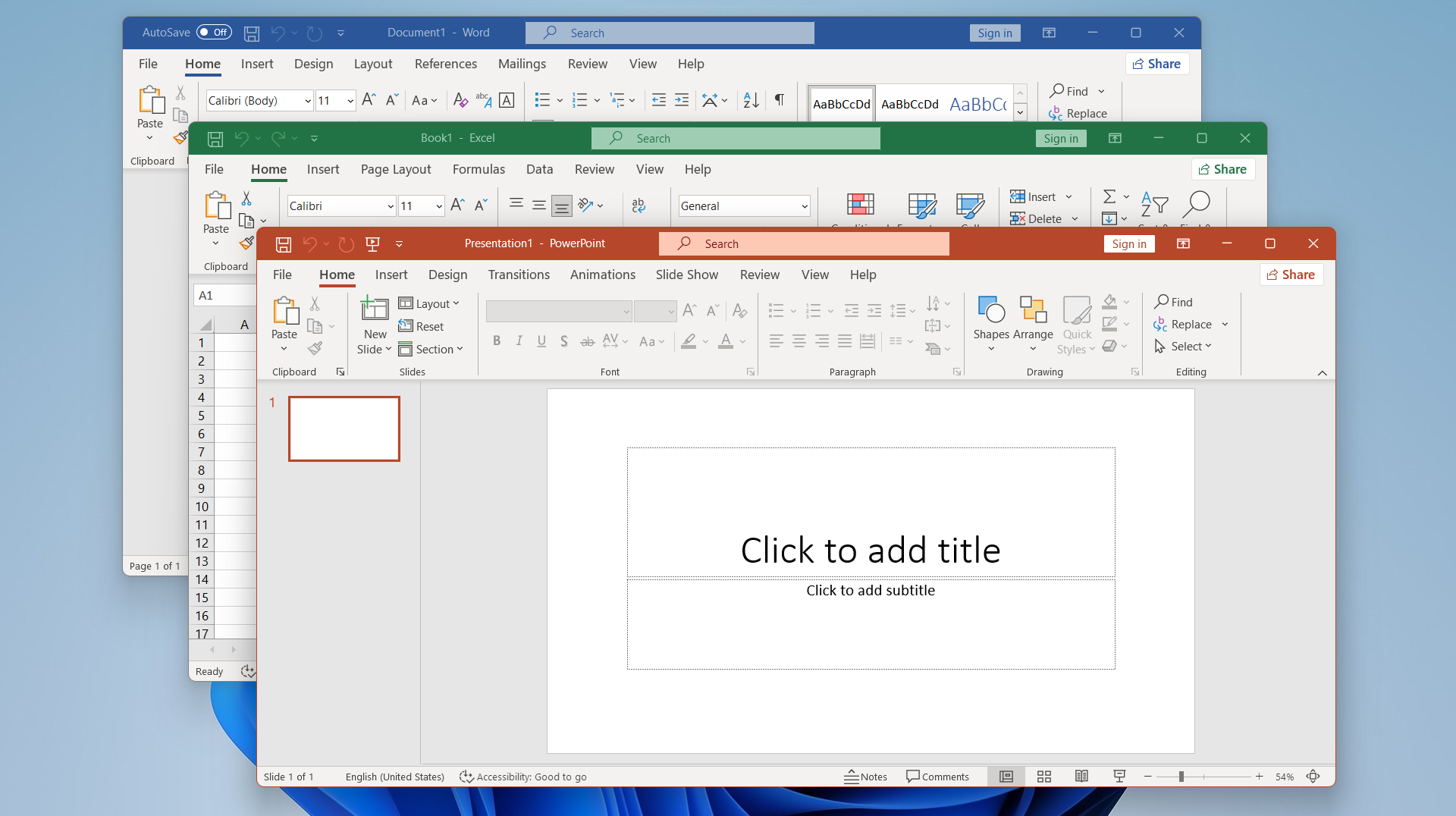The image size is (1456, 816).
Task: Open the Formulas tab in Excel
Action: (x=479, y=169)
